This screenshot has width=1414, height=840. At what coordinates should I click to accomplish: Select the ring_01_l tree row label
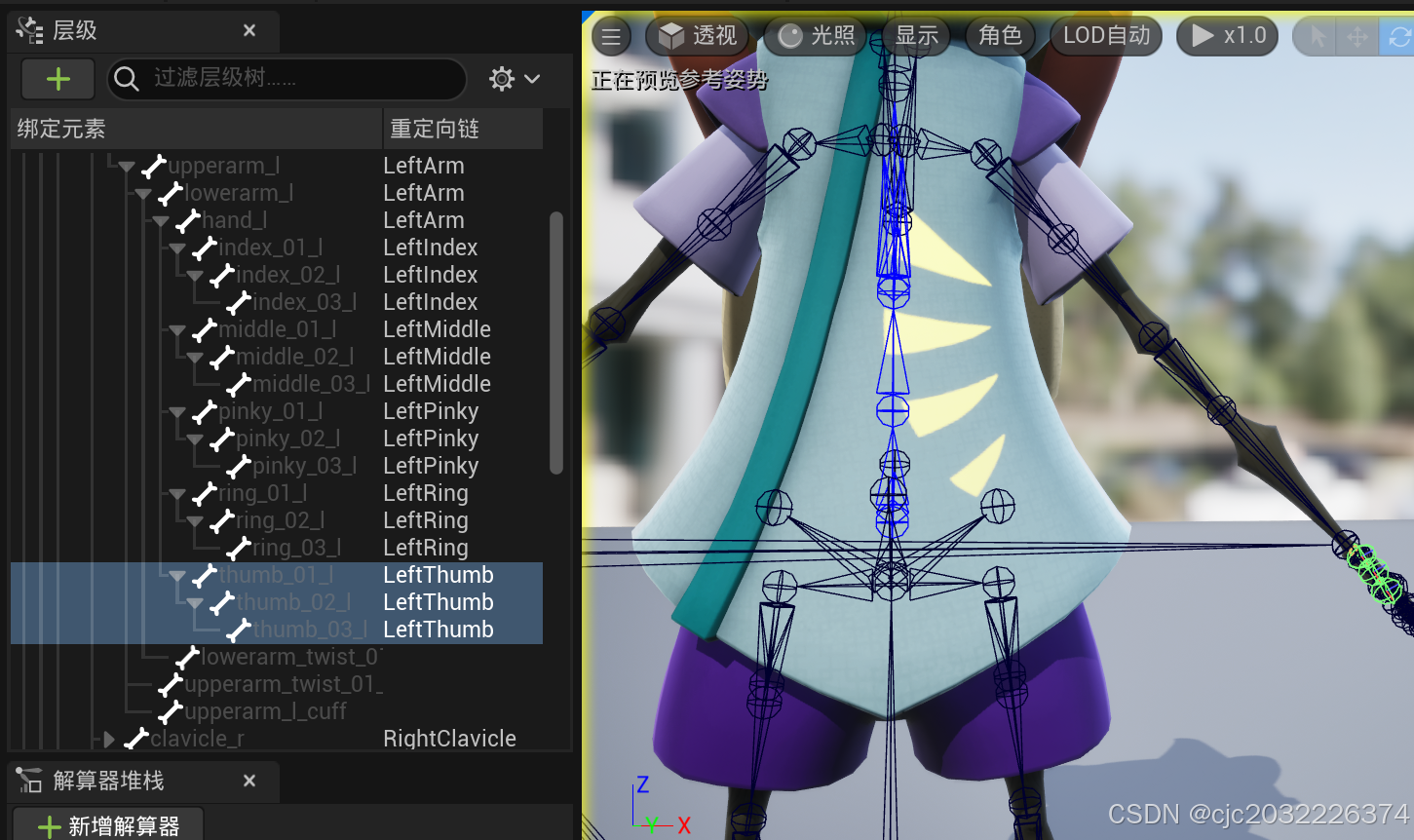(x=262, y=494)
